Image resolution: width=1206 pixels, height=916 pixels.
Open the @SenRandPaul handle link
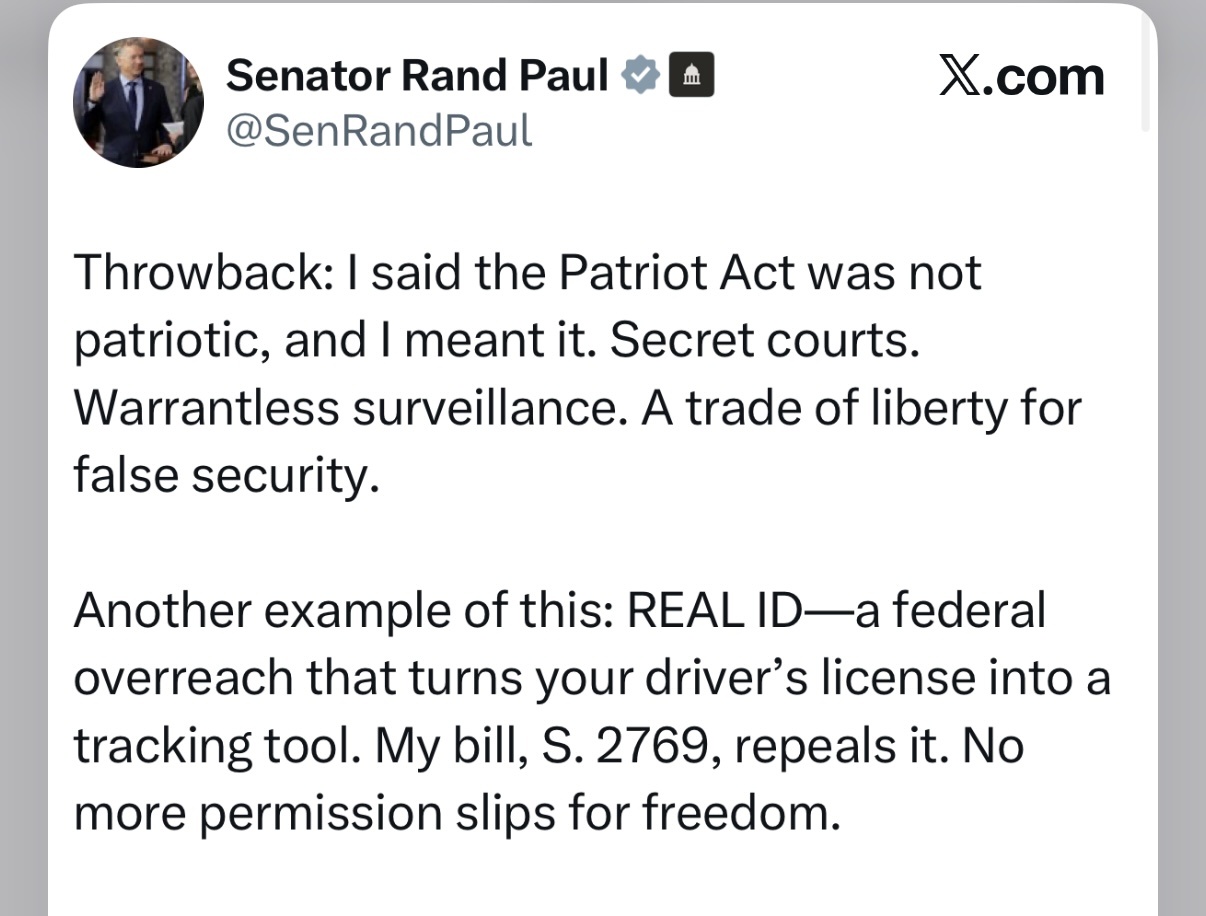click(x=379, y=130)
